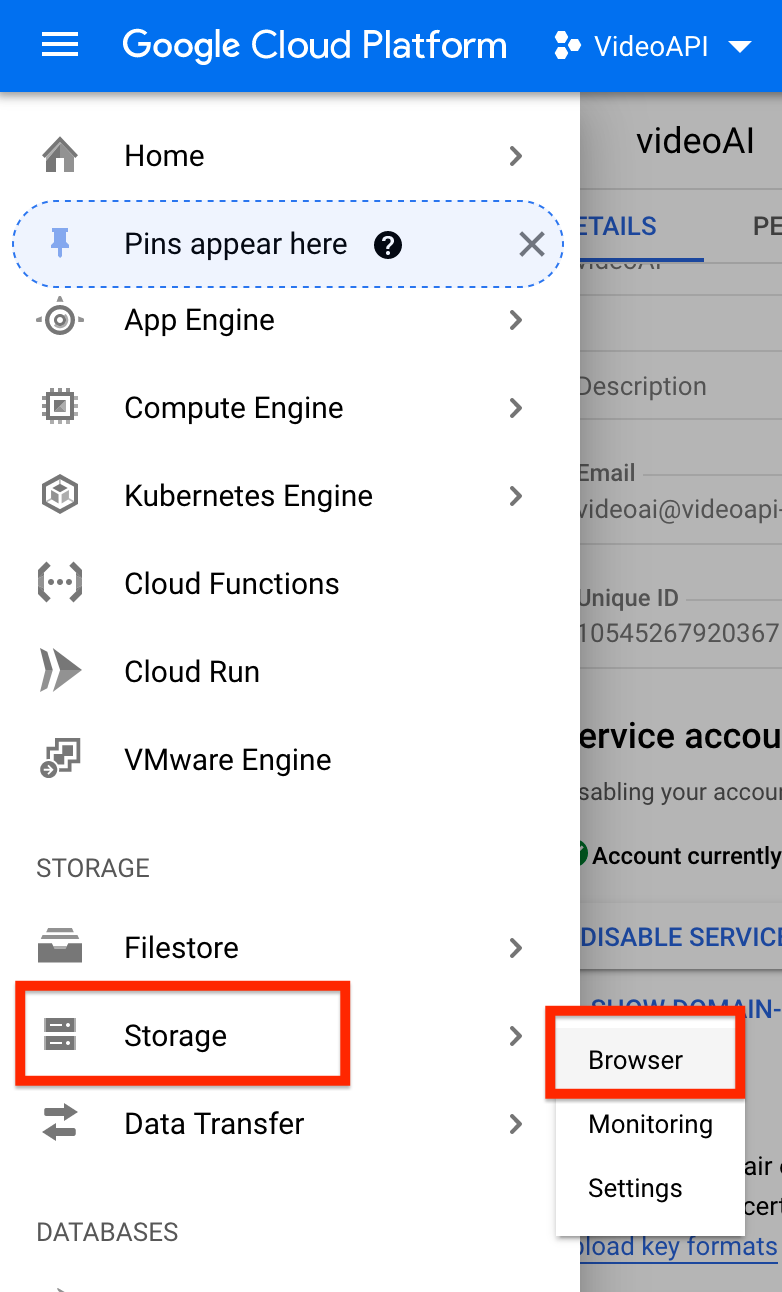Click the Home house icon
Screen dimensions: 782x1292
coord(60,156)
